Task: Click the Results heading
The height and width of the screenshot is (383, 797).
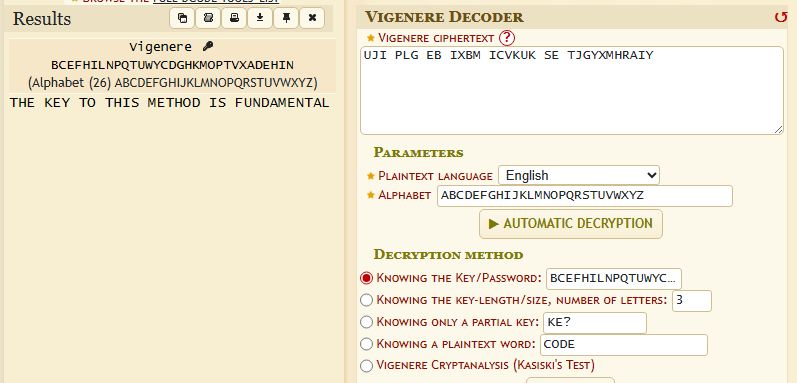Action: tap(42, 19)
